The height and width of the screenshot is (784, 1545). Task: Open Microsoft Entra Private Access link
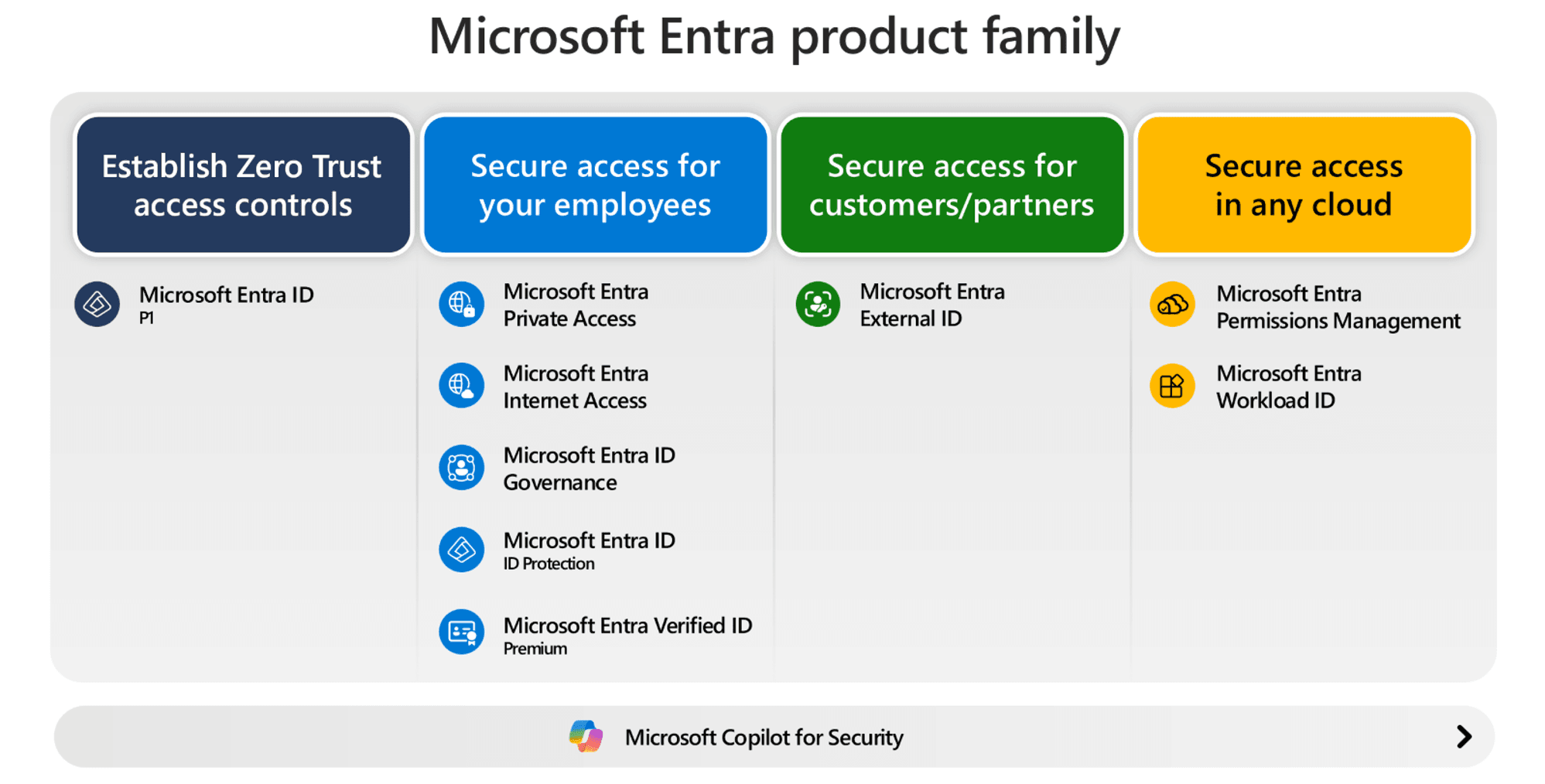coord(576,305)
